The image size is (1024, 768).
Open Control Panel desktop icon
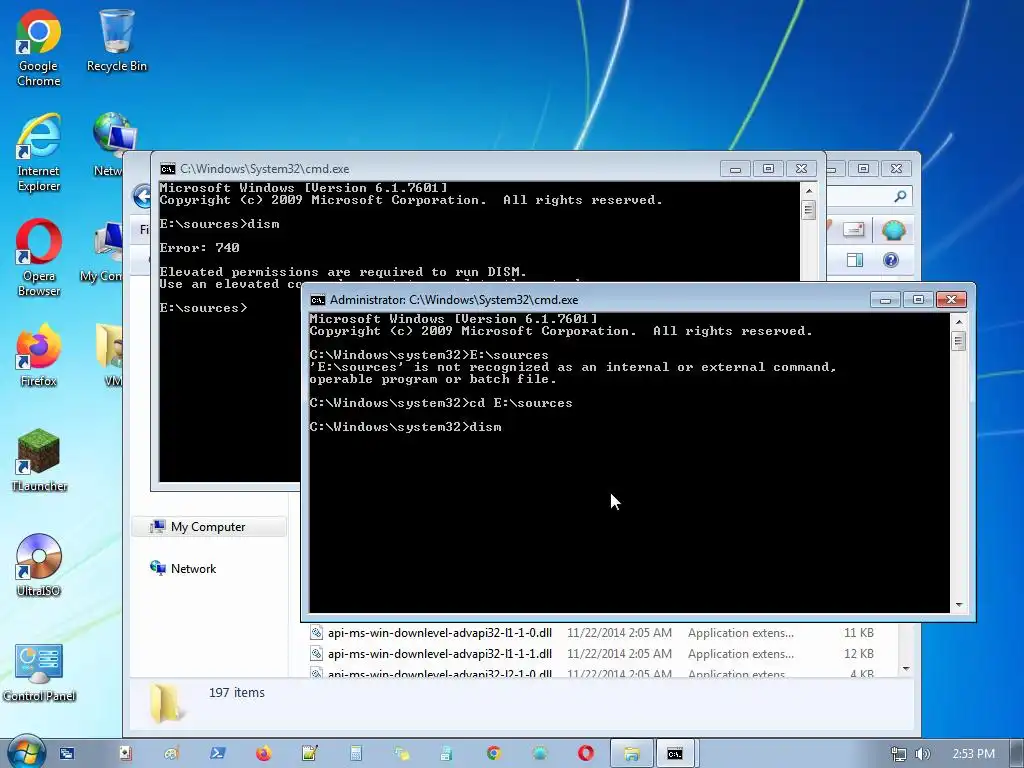point(39,671)
